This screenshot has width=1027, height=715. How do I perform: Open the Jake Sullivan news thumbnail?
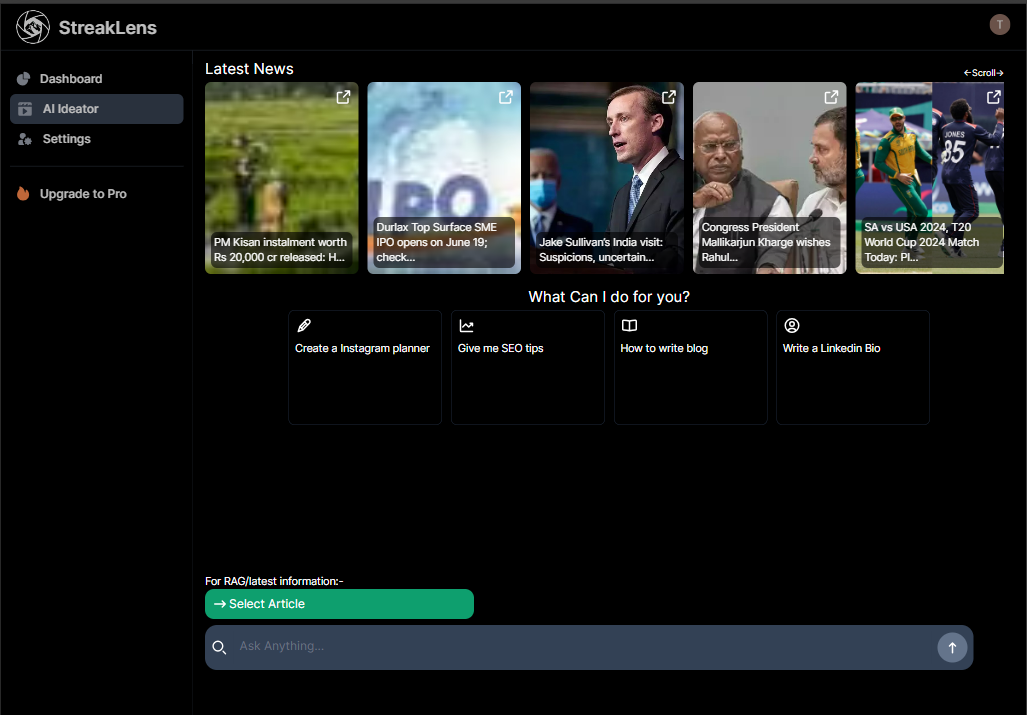(607, 170)
